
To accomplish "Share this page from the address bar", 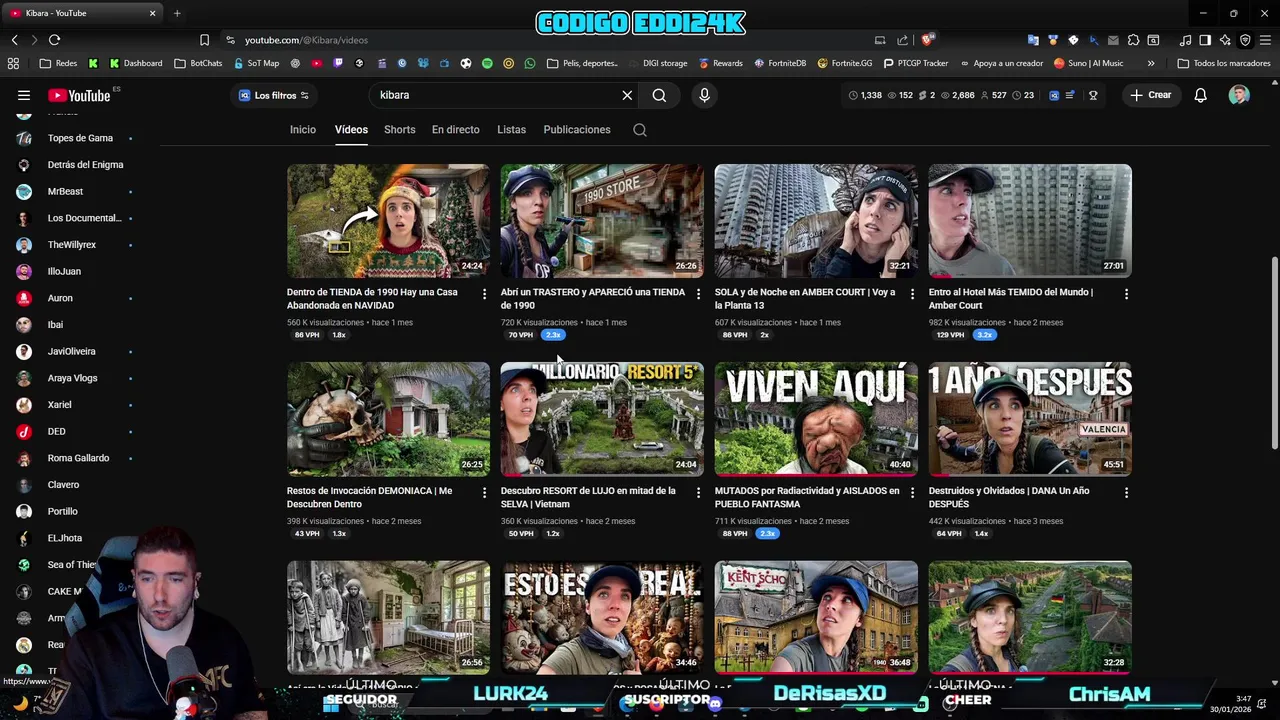I will click(903, 40).
